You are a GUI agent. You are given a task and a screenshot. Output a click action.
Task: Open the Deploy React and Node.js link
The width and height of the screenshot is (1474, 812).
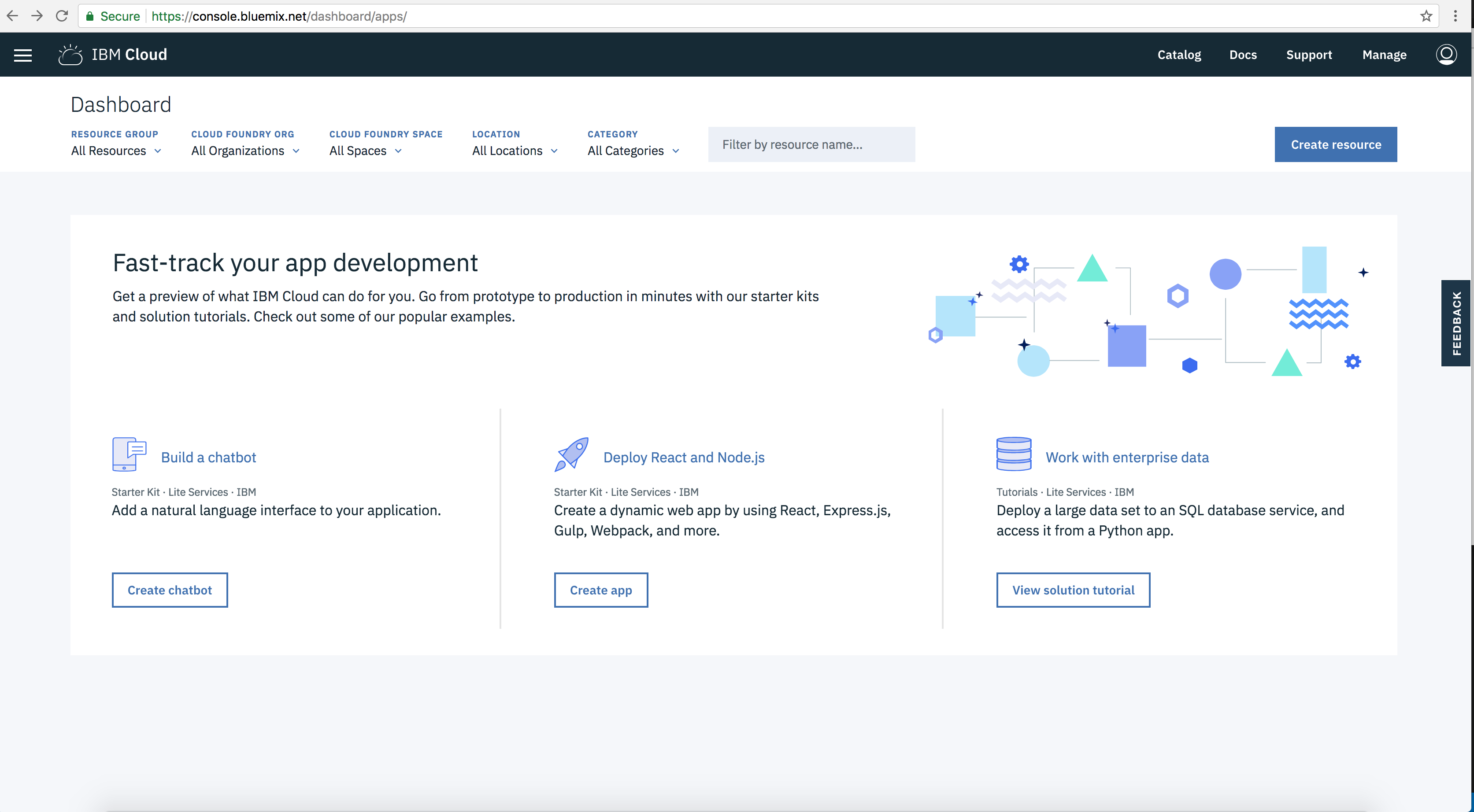pyautogui.click(x=684, y=457)
